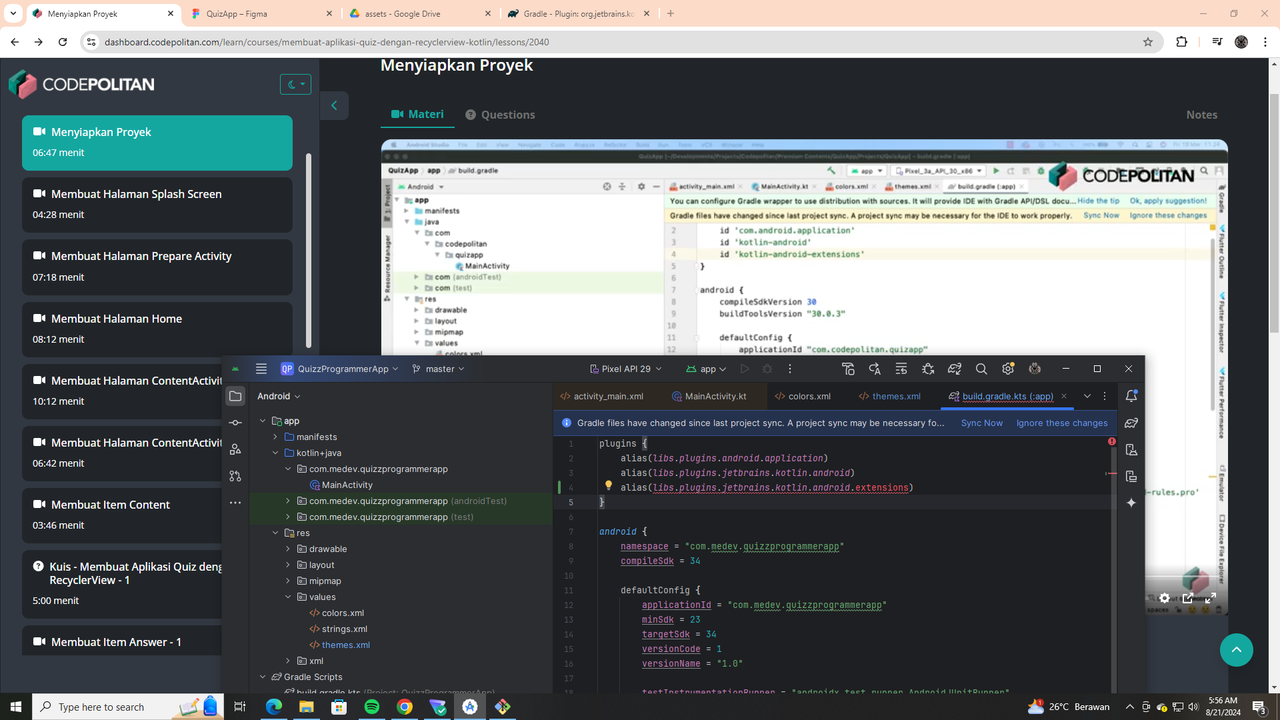Click the Windows taskbar search field

100,707
